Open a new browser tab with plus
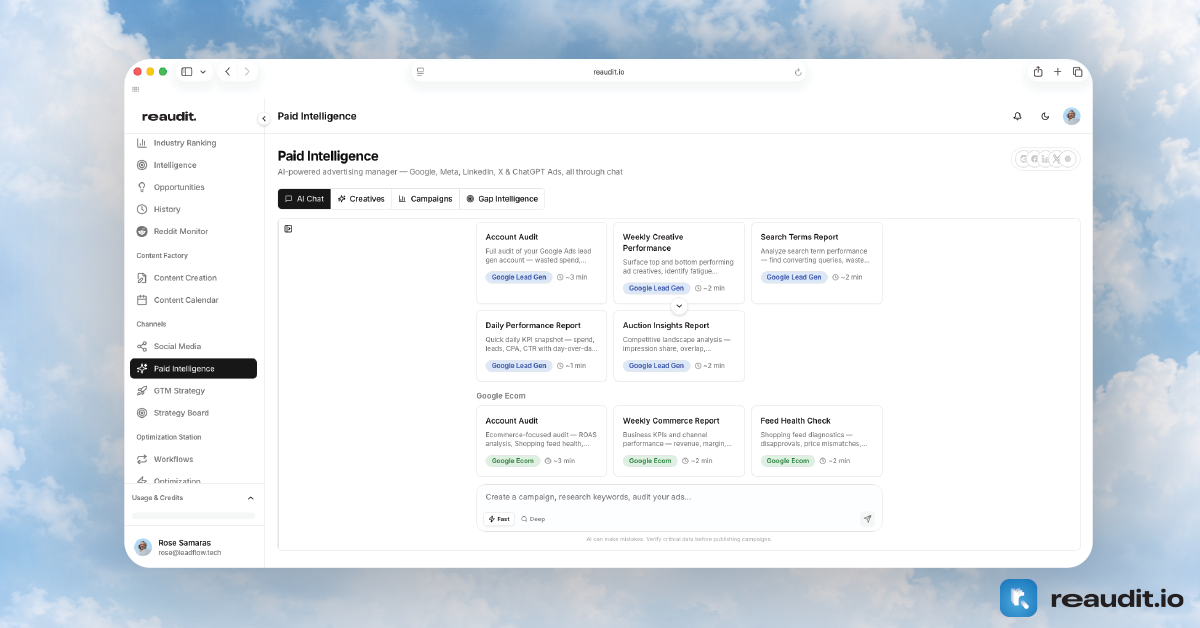1200x628 pixels. [x=1058, y=72]
